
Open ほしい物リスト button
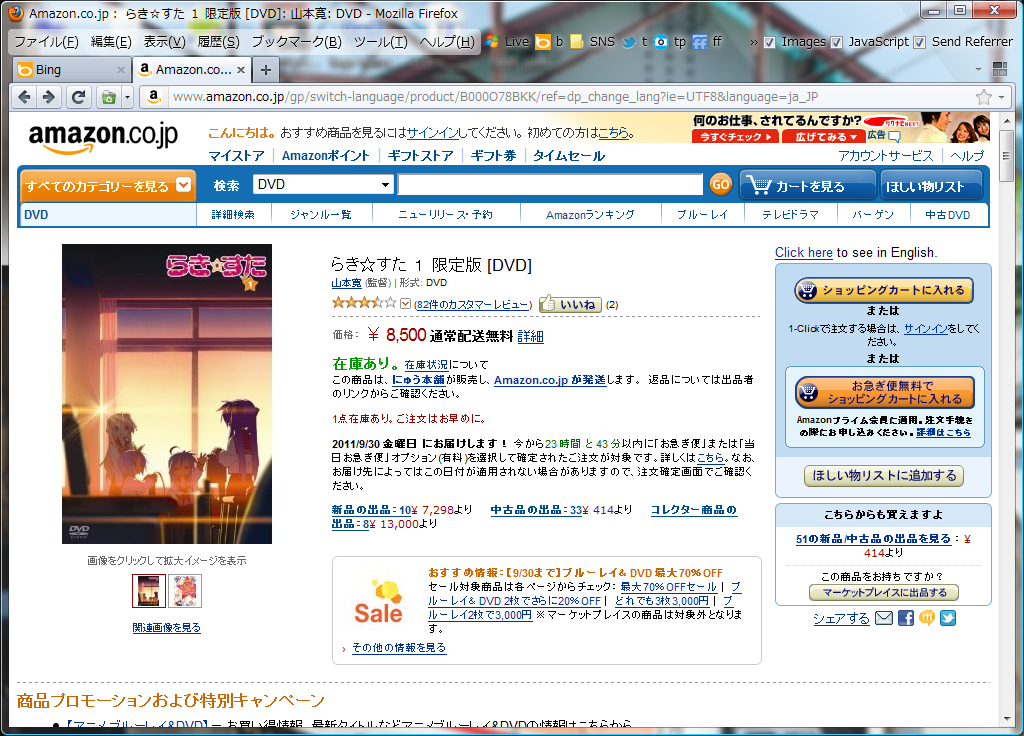click(931, 185)
